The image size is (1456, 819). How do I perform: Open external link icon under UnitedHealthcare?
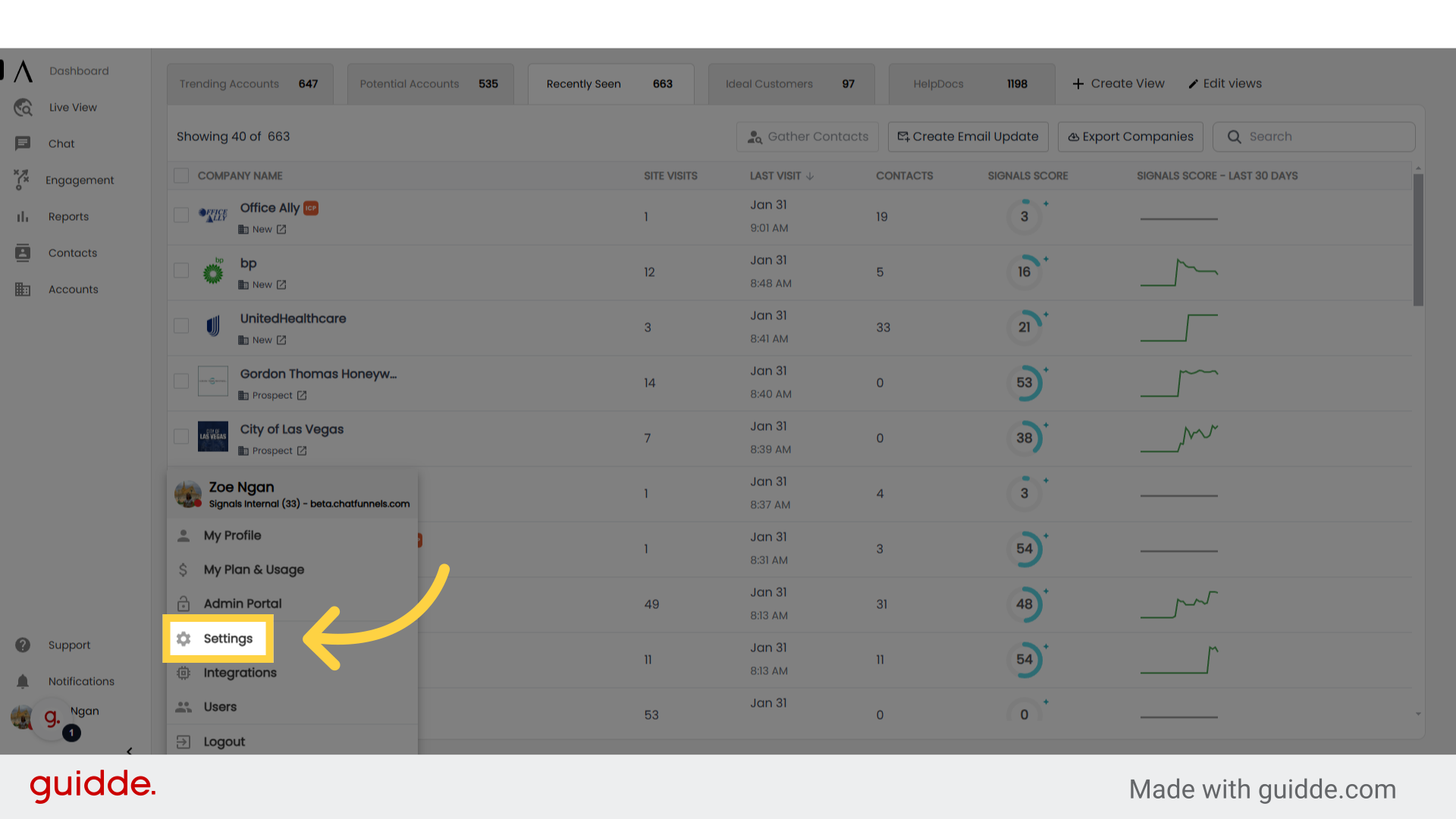pyautogui.click(x=281, y=340)
